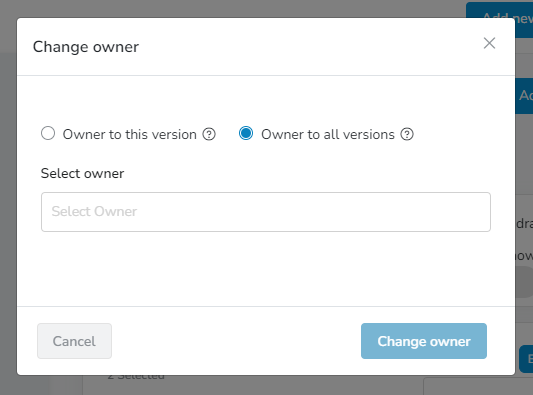Open help icon beside "Owner to this version"
Image resolution: width=533 pixels, height=395 pixels.
pos(209,134)
